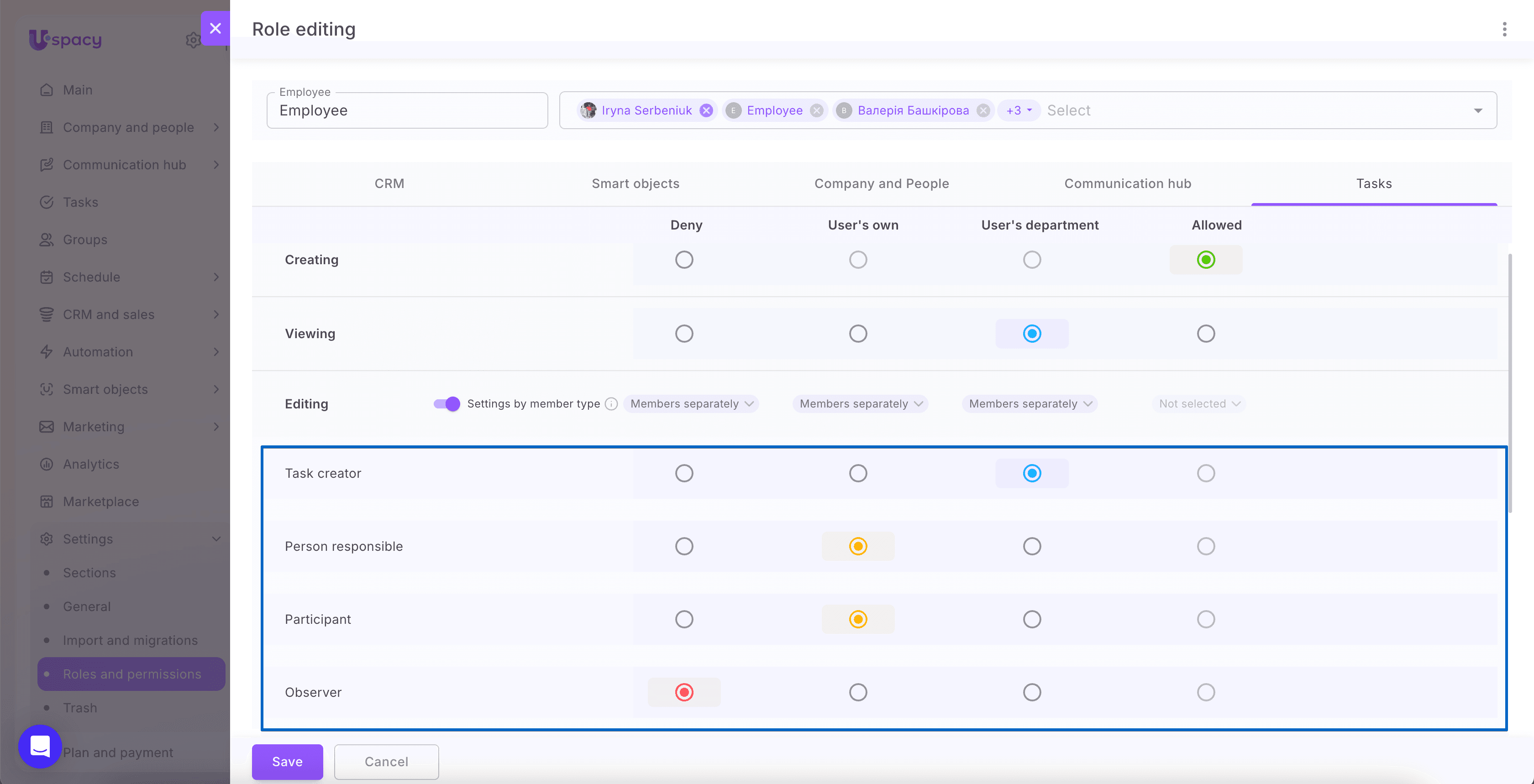Click the Main home icon in sidebar

point(47,90)
